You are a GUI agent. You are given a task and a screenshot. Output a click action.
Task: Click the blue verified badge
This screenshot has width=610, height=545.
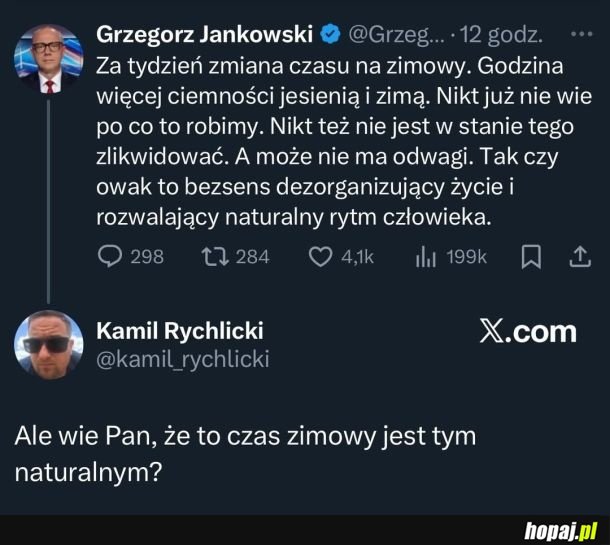coord(330,34)
